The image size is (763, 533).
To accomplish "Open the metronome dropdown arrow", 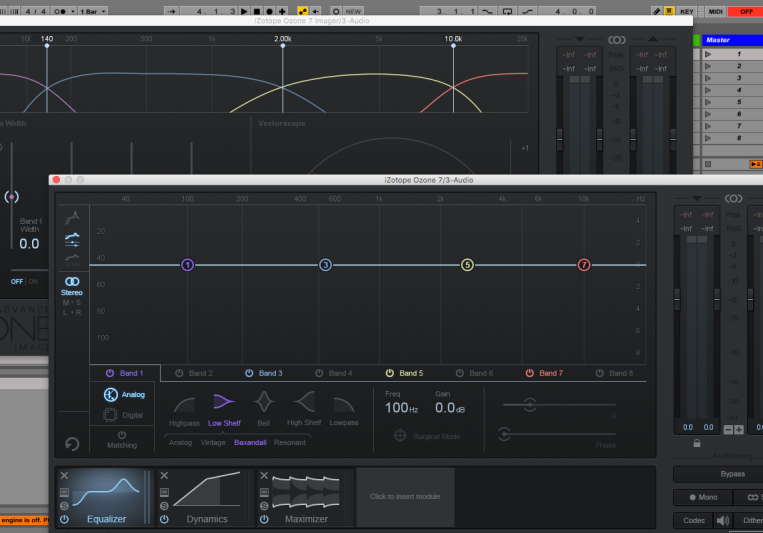I will (73, 11).
